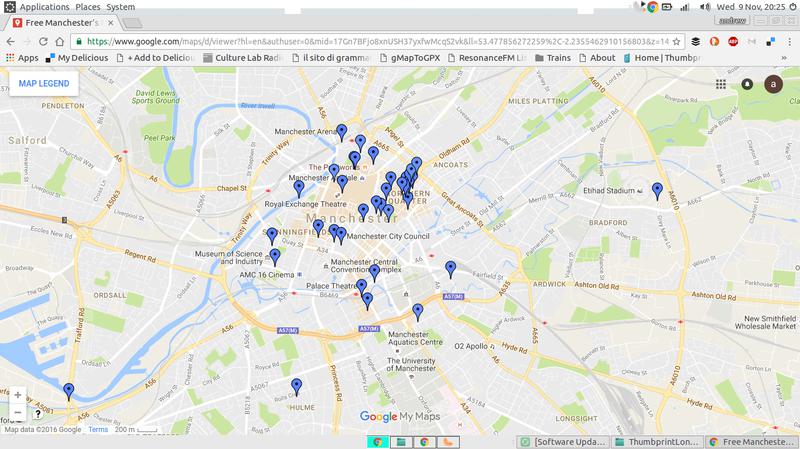800x449 pixels.
Task: Click the Delicious extension icon in toolbar
Action: [770, 42]
